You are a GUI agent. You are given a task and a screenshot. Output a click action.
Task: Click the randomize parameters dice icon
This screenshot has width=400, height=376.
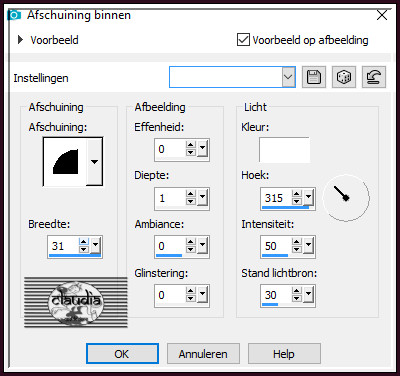point(344,77)
